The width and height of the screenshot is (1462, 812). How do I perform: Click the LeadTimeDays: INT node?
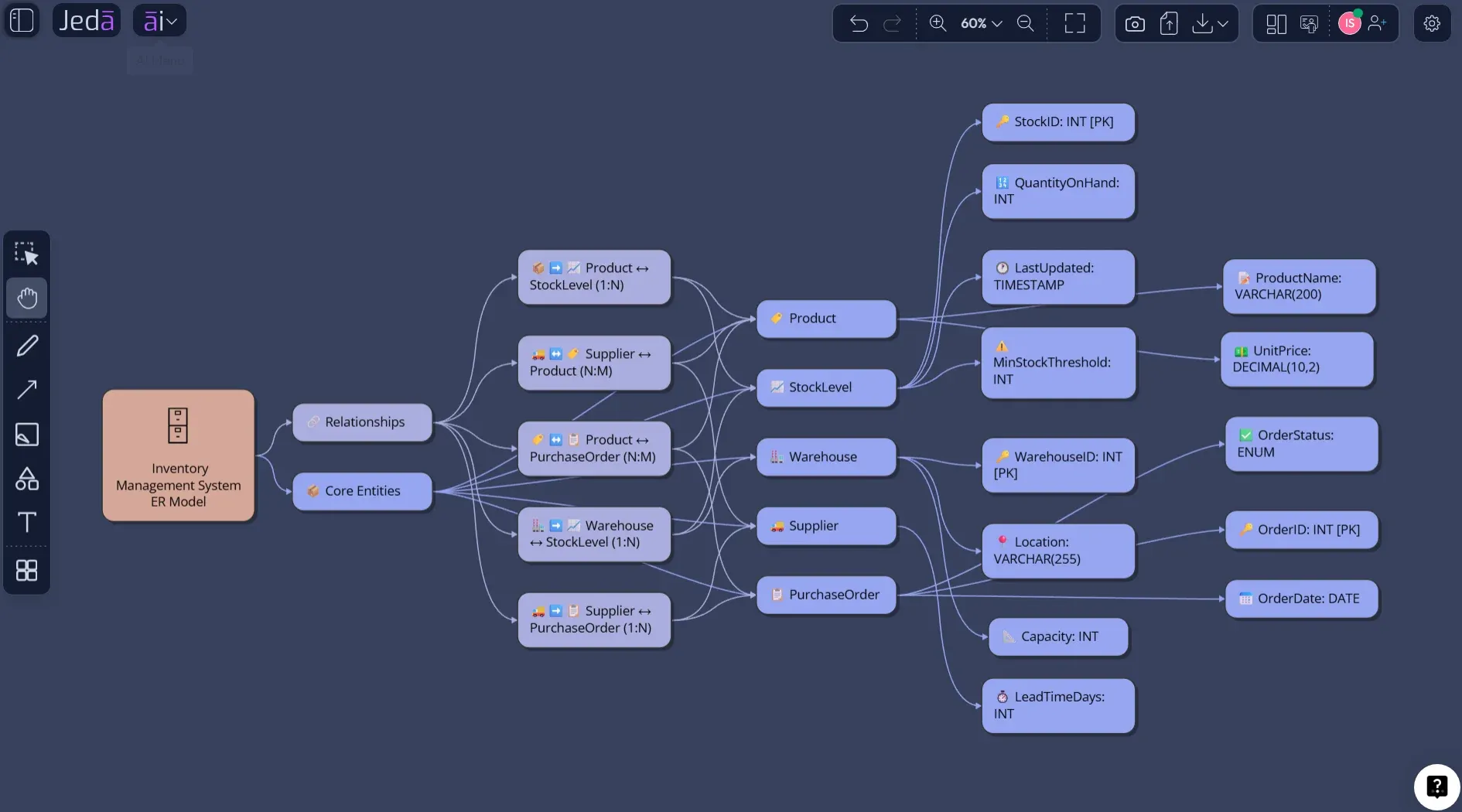tap(1058, 705)
